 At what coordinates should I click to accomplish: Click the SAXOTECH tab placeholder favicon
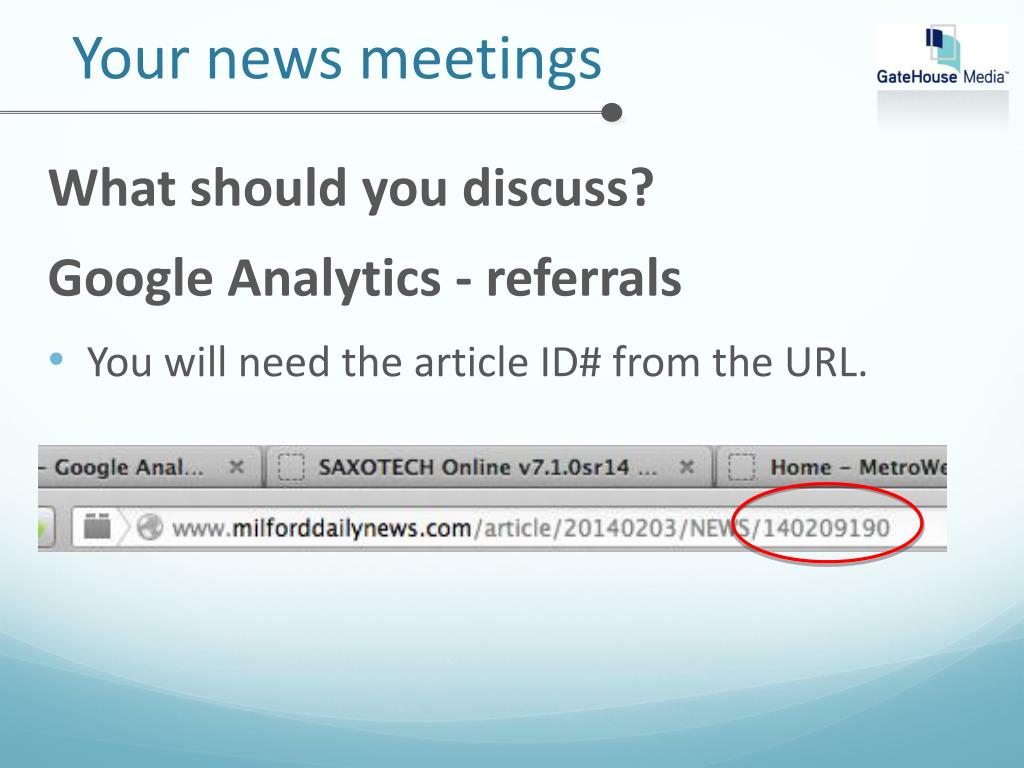point(291,467)
